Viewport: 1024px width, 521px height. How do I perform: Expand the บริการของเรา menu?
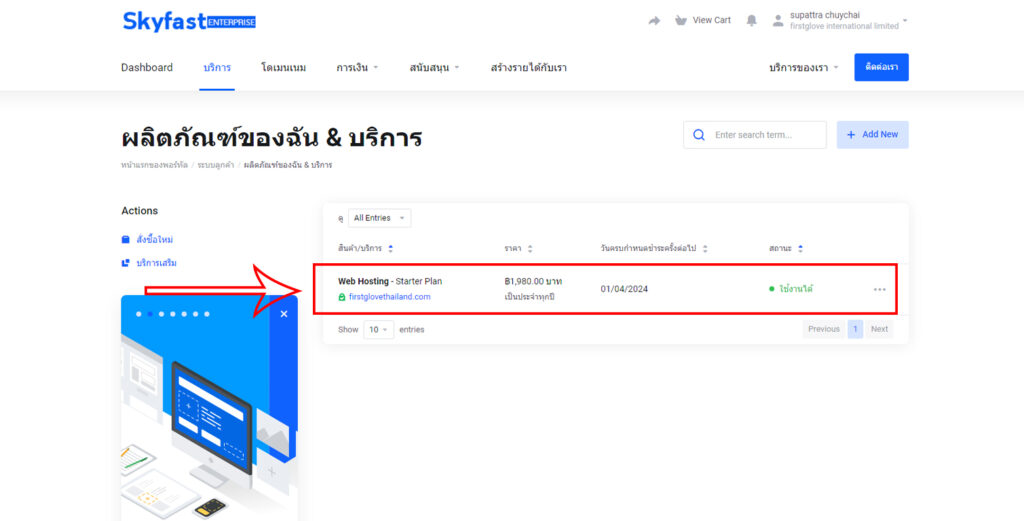[804, 67]
